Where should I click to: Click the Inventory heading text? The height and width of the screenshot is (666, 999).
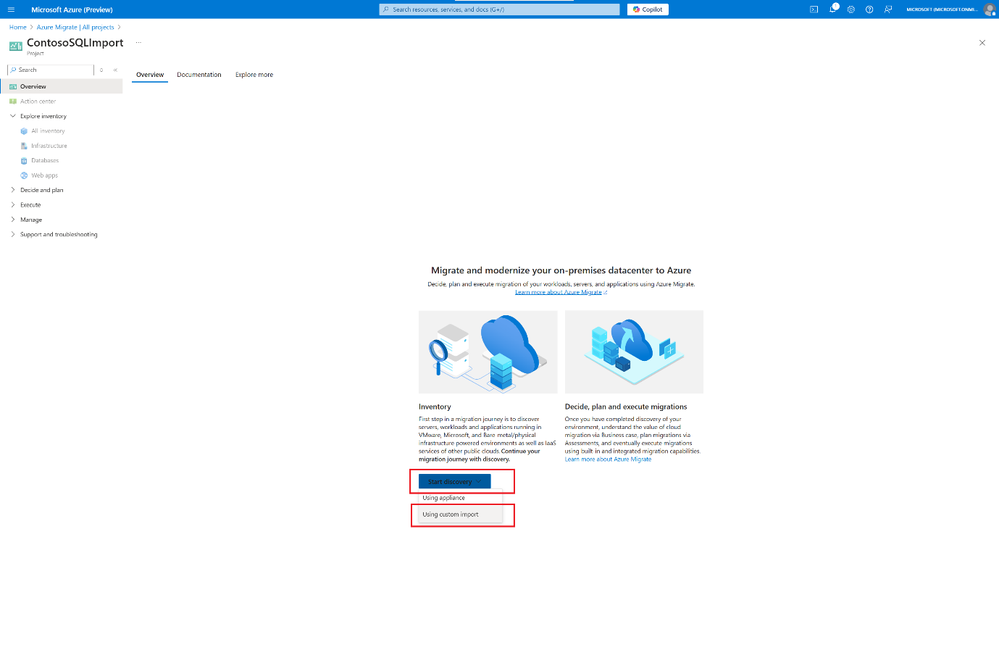435,407
